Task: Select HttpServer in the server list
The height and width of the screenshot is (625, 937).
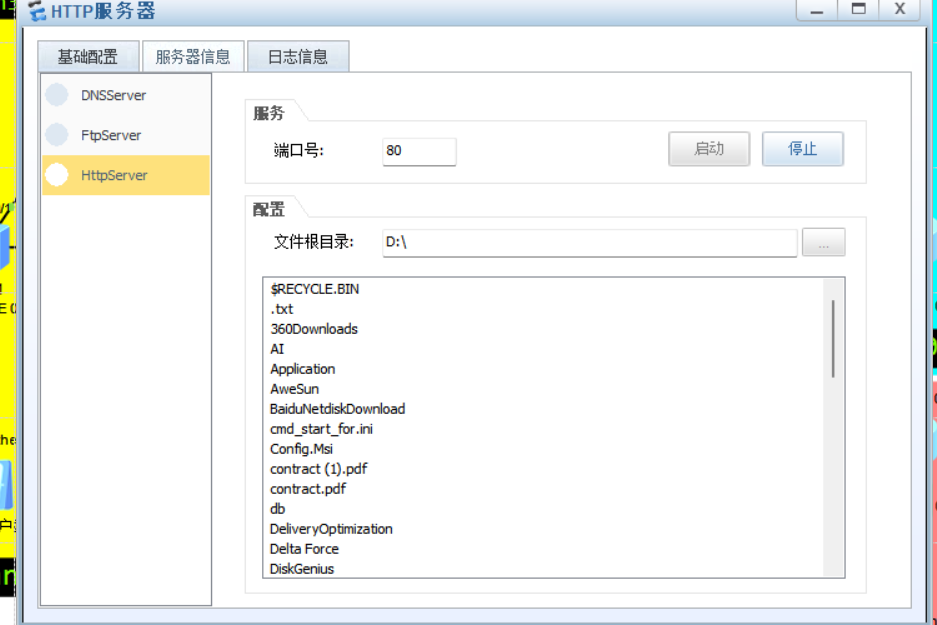Action: [126, 175]
